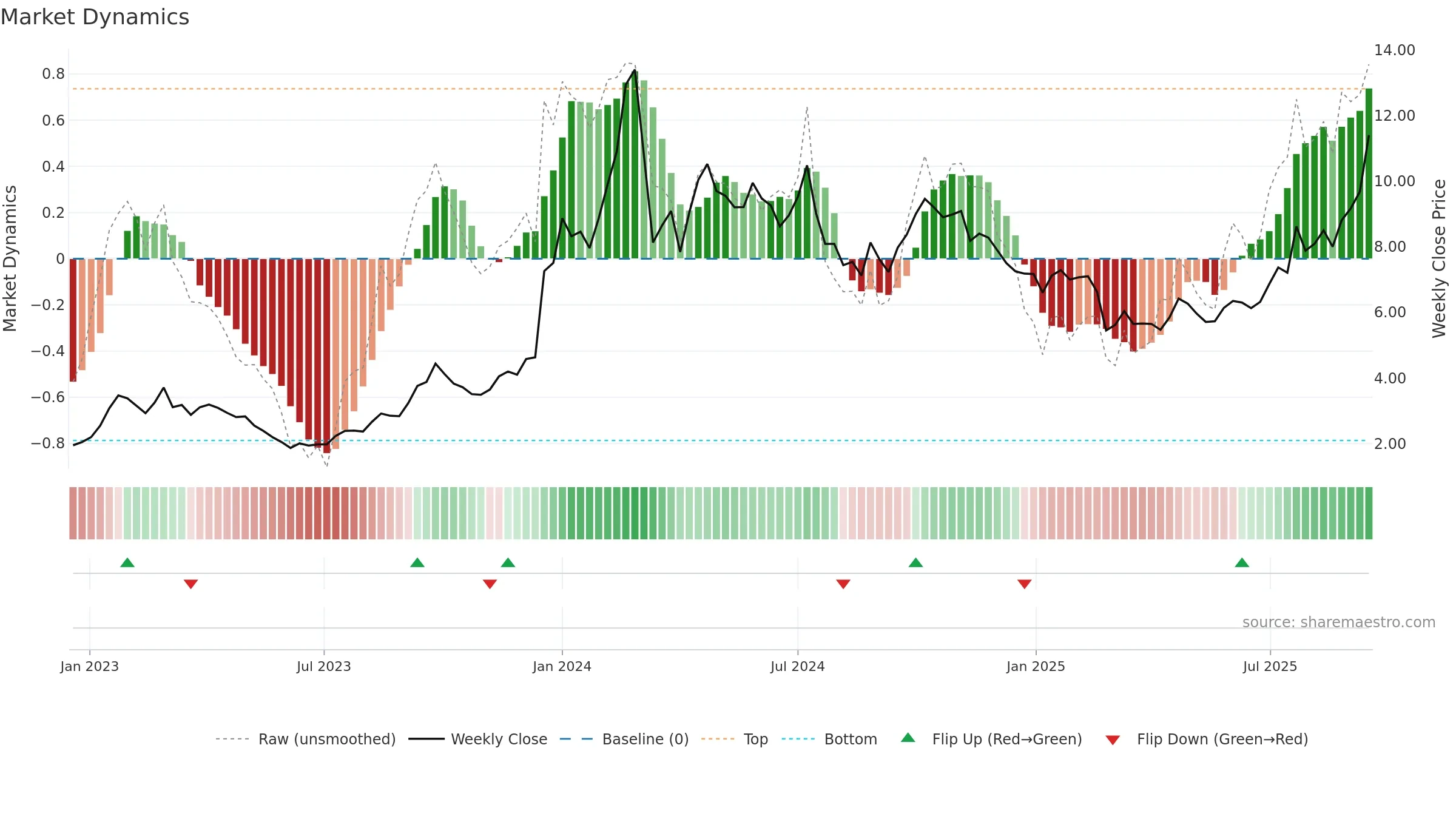1456x819 pixels.
Task: Click the Weekly Close legend entry
Action: [477, 739]
